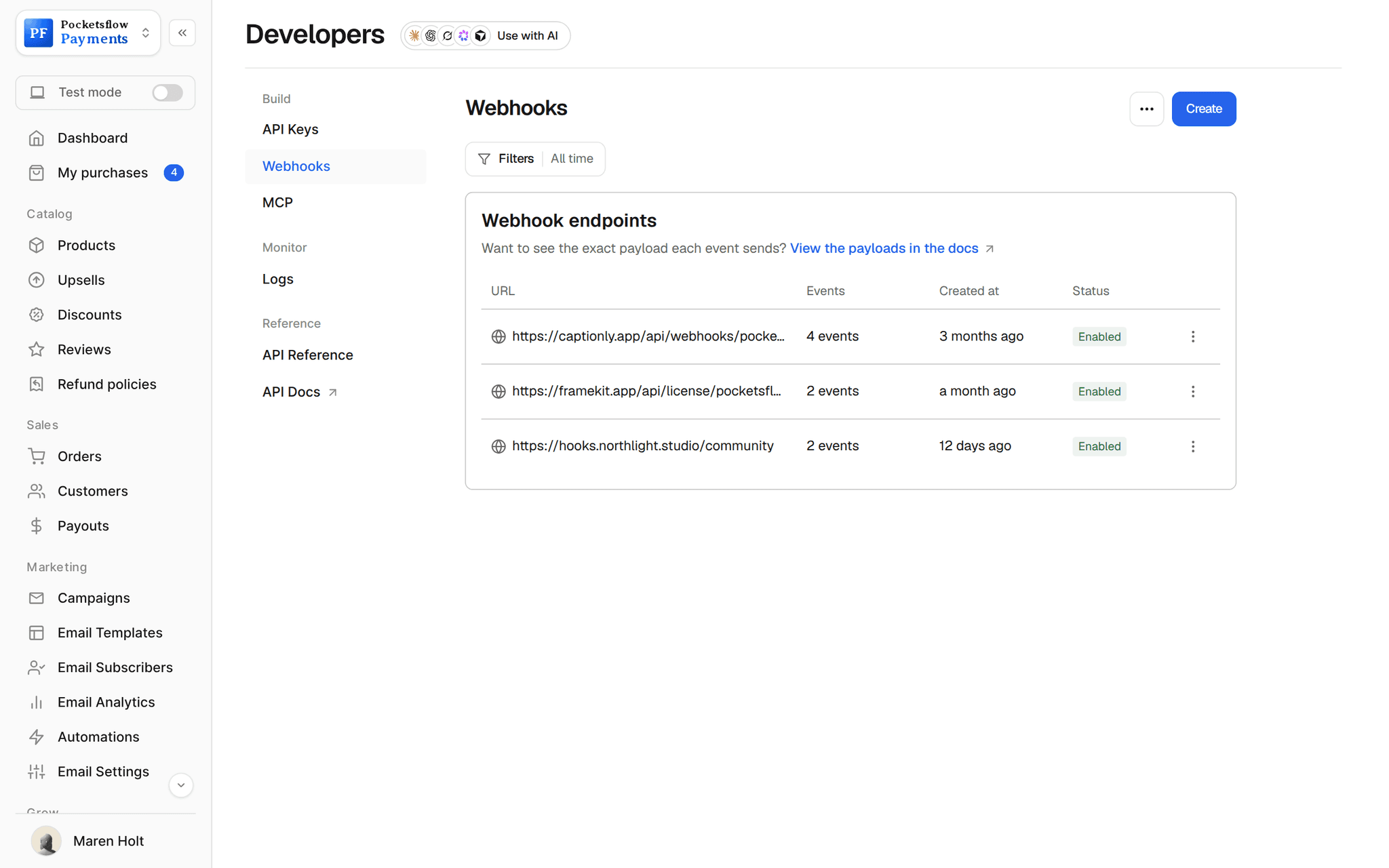Open Maren Holt profile menu

pyautogui.click(x=88, y=841)
